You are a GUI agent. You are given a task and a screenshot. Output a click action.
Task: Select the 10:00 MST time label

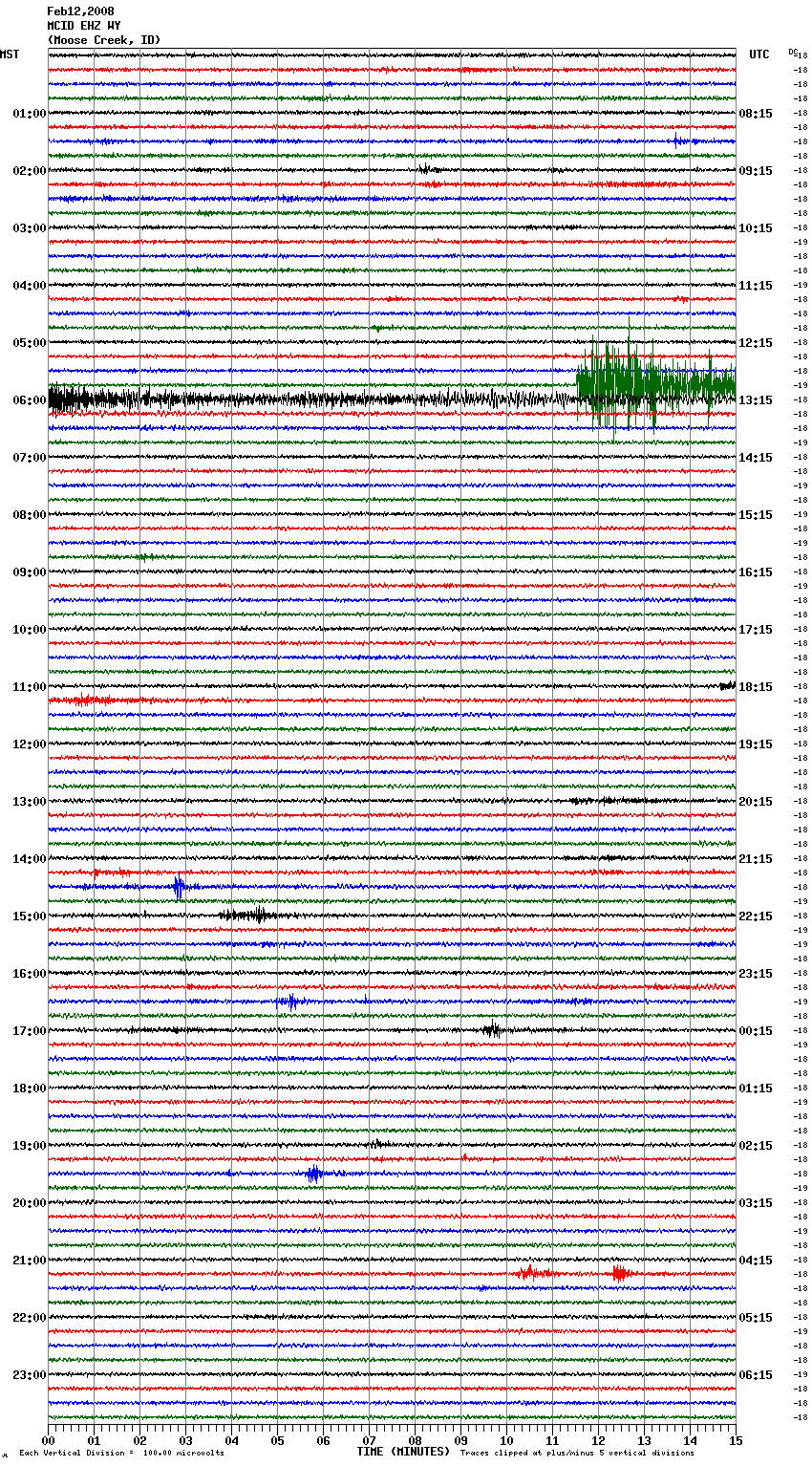click(x=30, y=630)
